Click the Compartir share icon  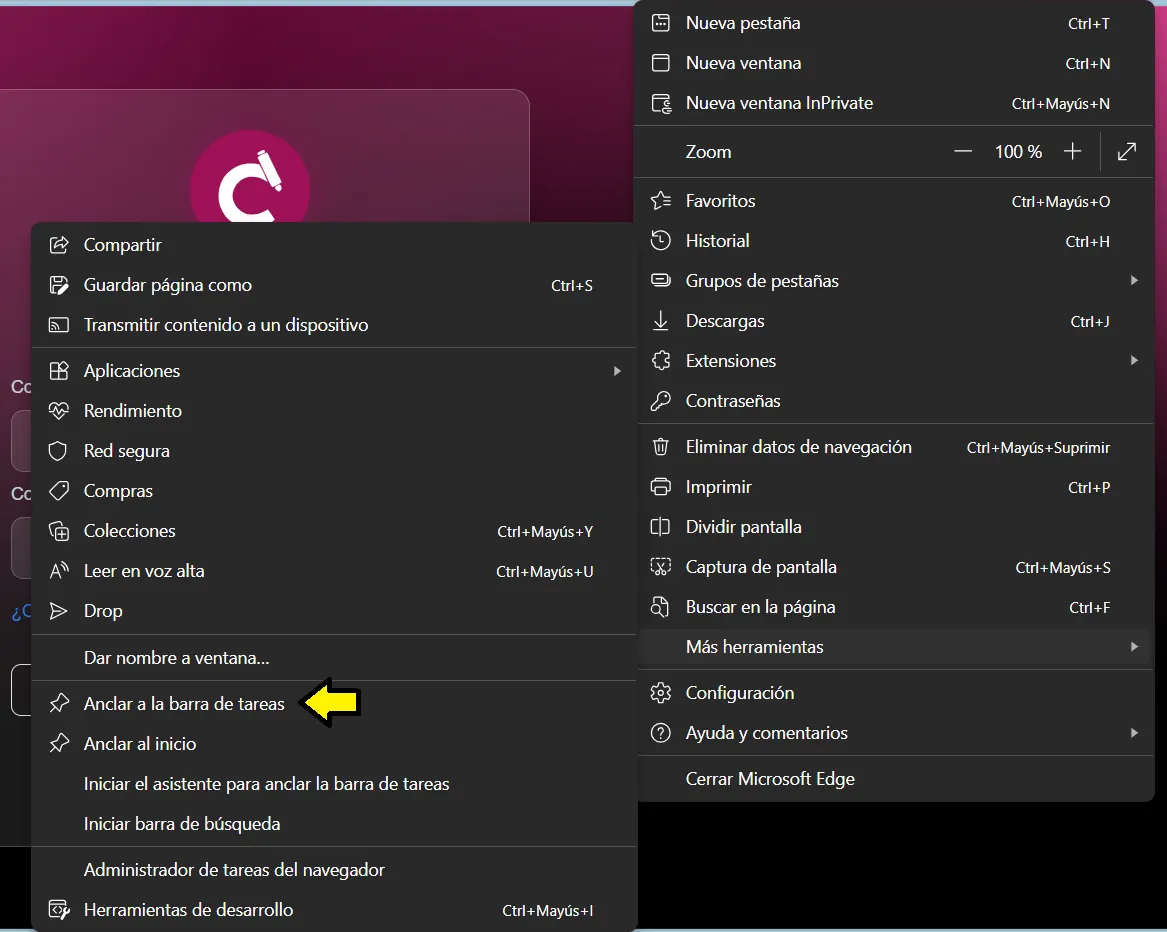click(x=58, y=244)
